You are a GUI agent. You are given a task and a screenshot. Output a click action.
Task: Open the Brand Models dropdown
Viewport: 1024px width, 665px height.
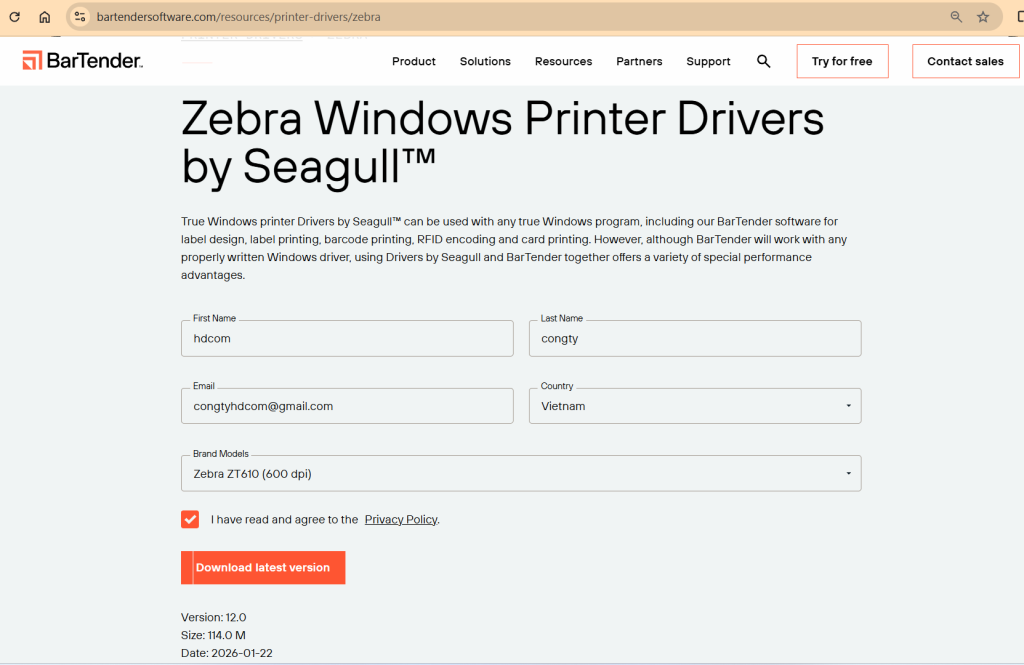tap(521, 474)
